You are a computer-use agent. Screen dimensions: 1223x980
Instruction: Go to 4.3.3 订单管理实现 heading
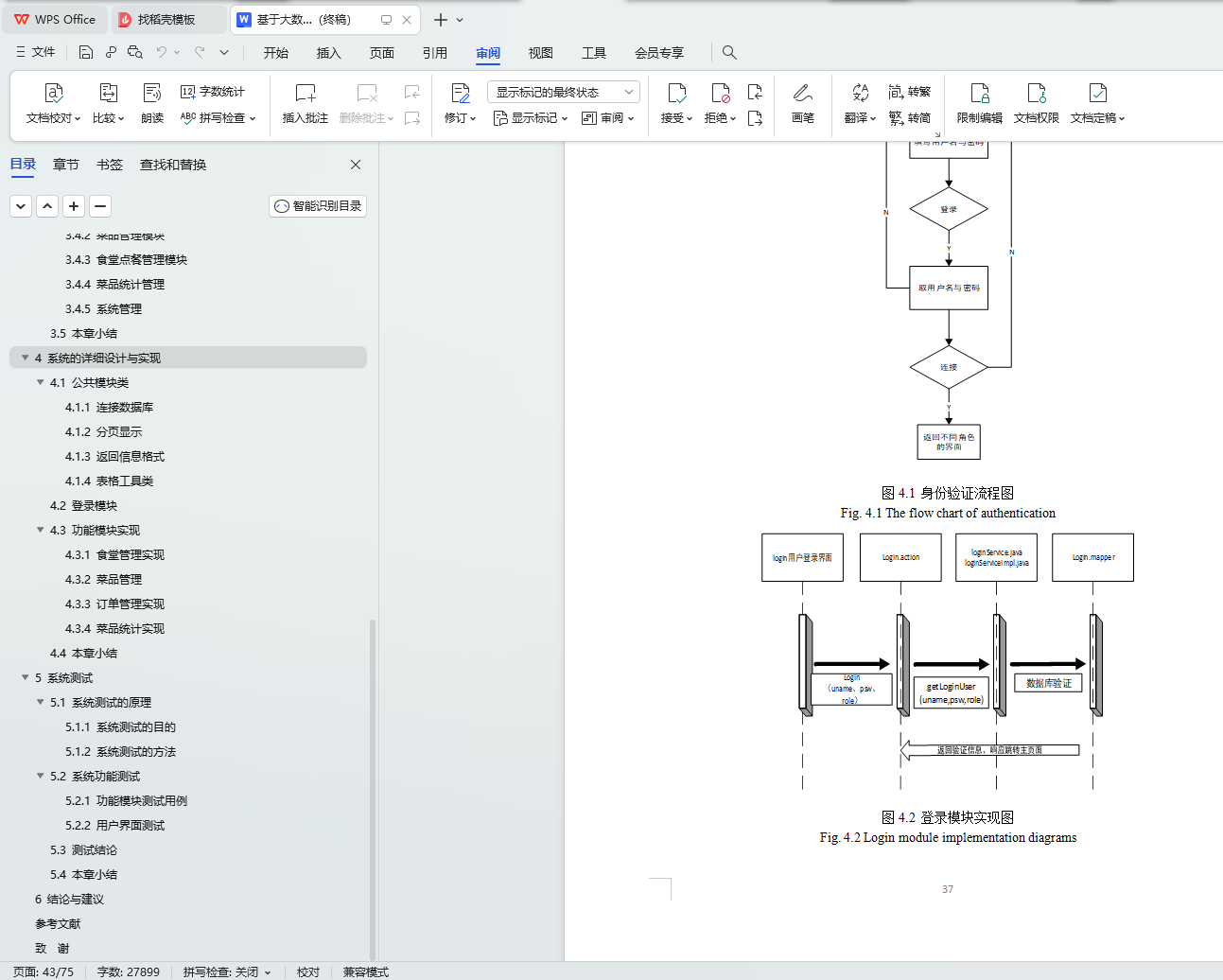(x=114, y=604)
